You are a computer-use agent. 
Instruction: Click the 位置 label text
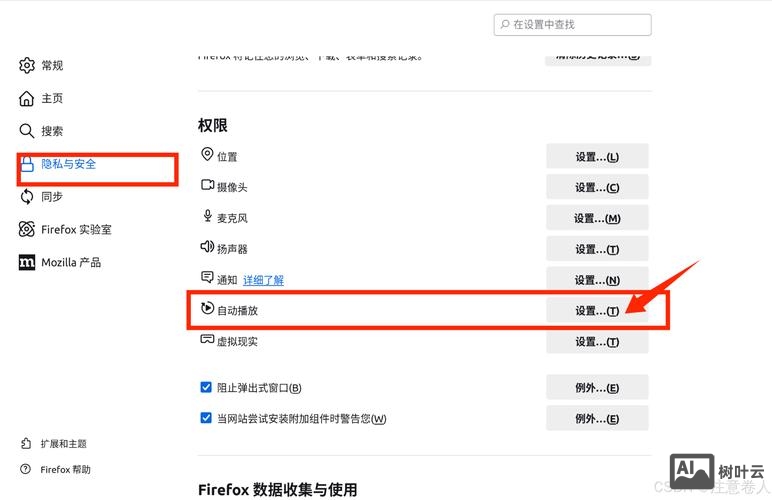tap(227, 156)
